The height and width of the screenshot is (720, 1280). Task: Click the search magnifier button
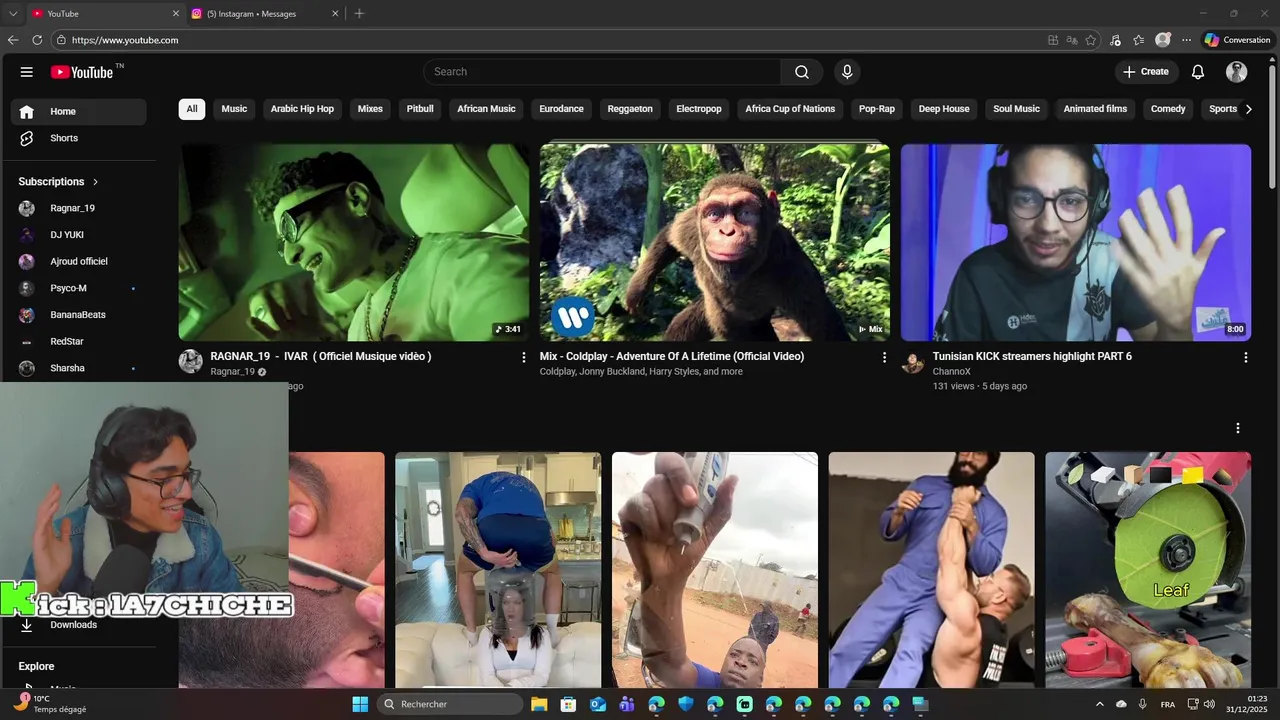(802, 72)
